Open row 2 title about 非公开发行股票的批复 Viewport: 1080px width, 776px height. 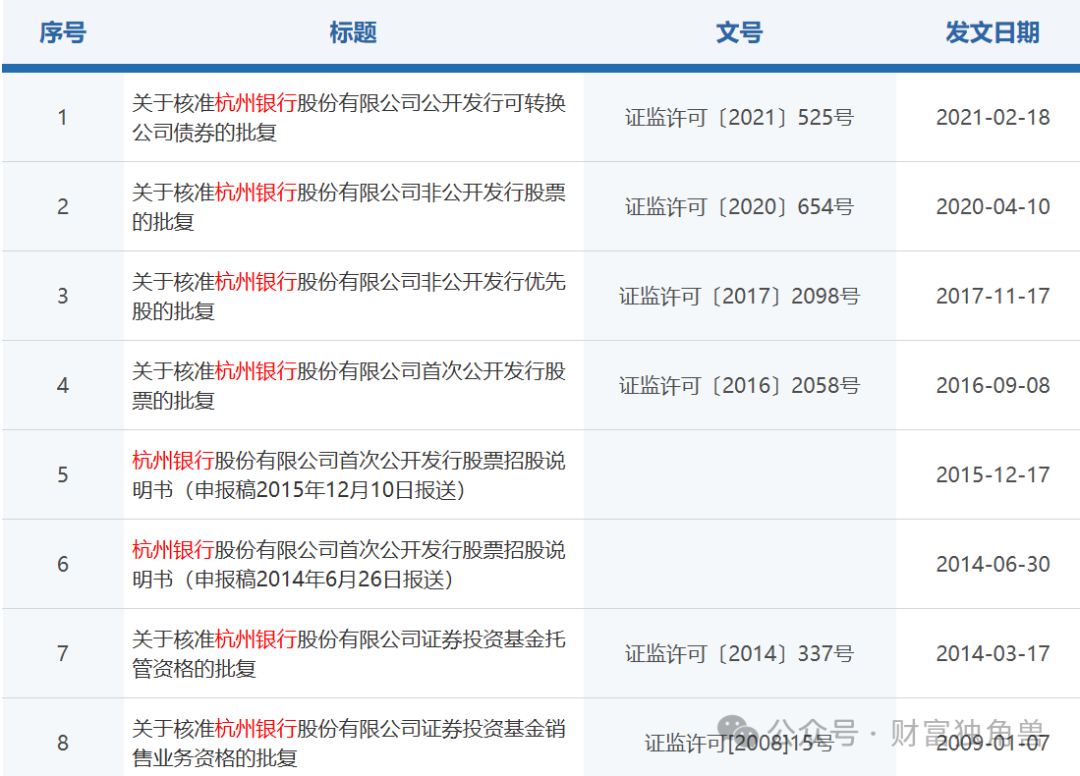[349, 207]
